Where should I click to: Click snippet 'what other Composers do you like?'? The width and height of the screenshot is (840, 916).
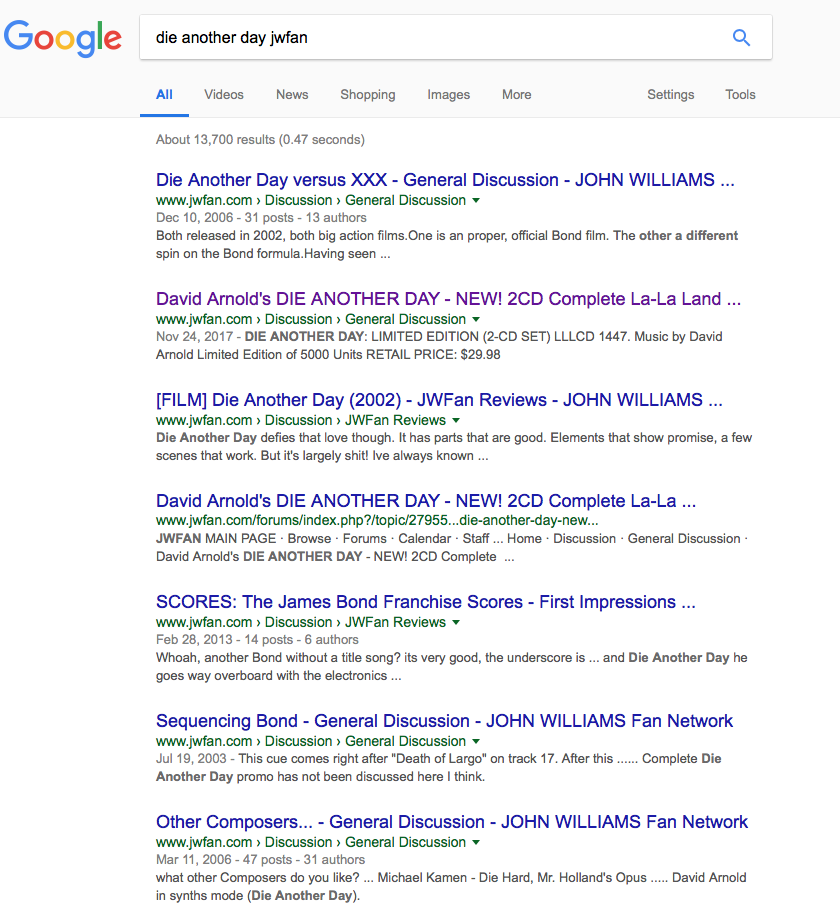(x=451, y=887)
